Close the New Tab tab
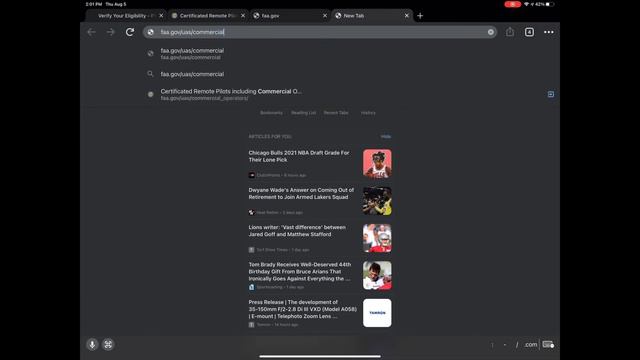This screenshot has width=640, height=360. (407, 16)
